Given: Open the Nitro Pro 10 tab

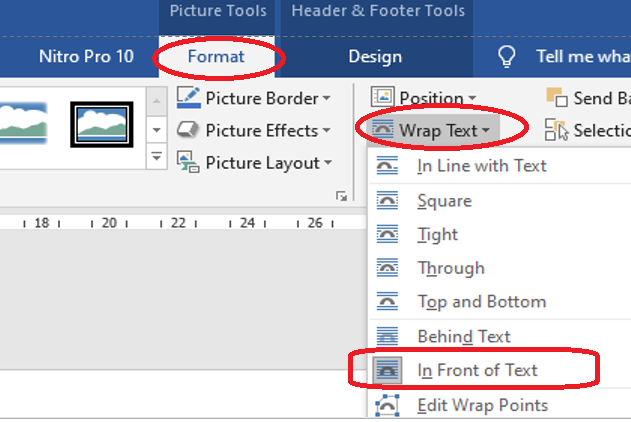Looking at the screenshot, I should pyautogui.click(x=86, y=56).
